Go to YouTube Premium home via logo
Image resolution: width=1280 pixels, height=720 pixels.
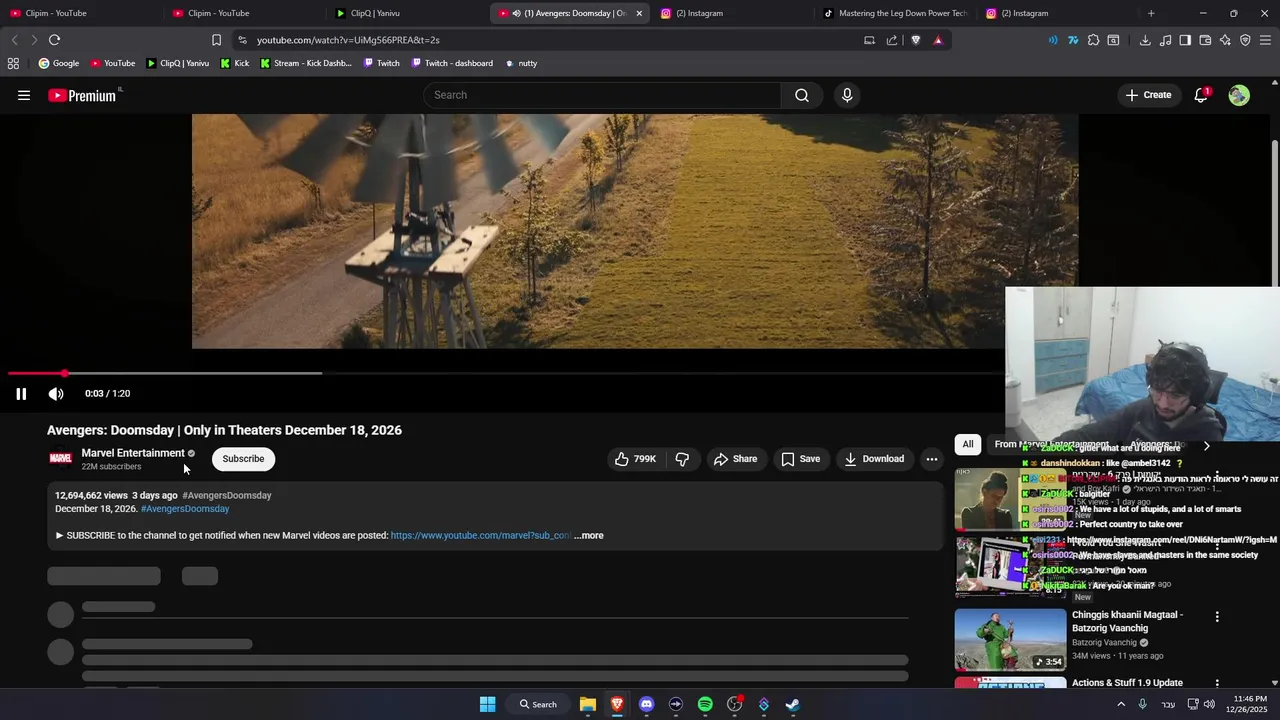click(82, 96)
